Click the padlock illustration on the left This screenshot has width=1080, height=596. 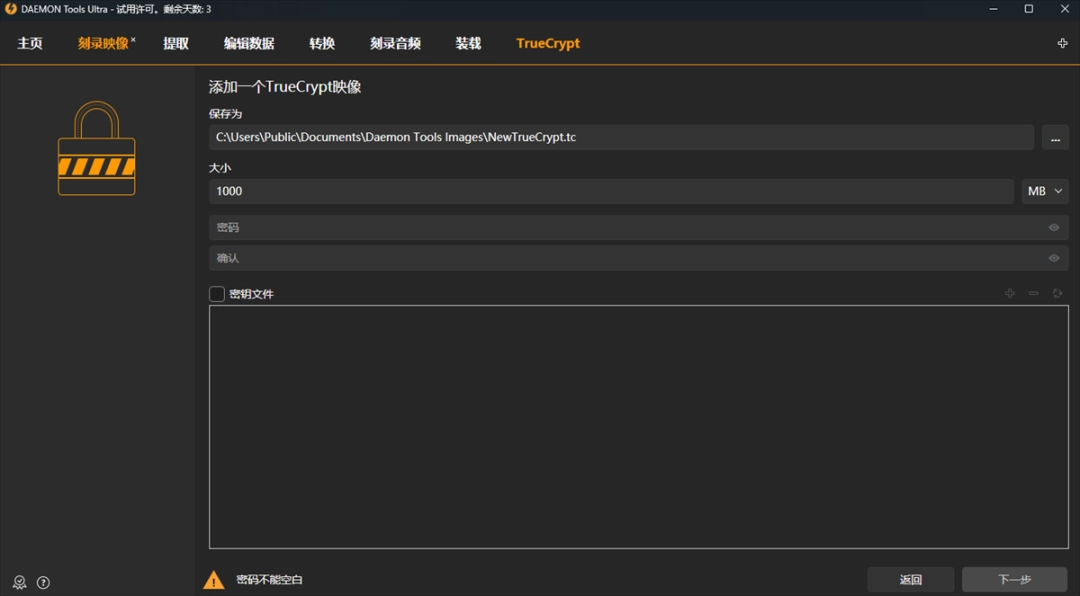tap(96, 148)
